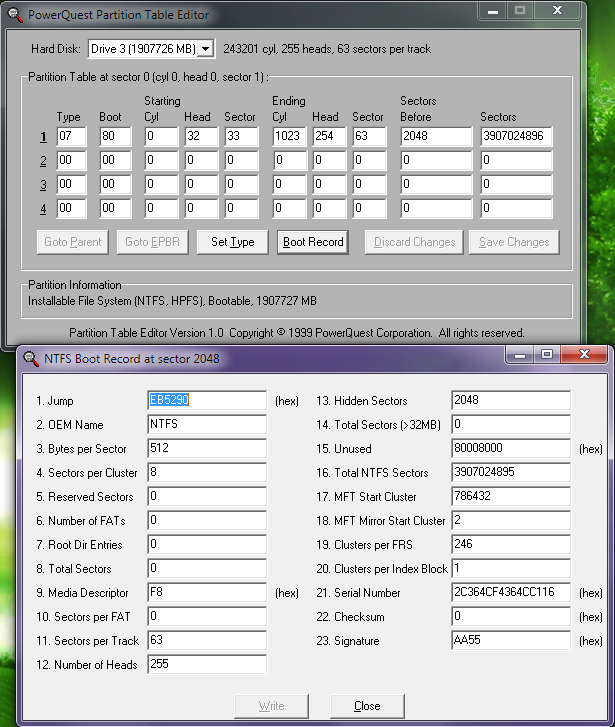615x727 pixels.
Task: Click the Partition Table Editor title bar magnifier icon
Action: coord(15,15)
